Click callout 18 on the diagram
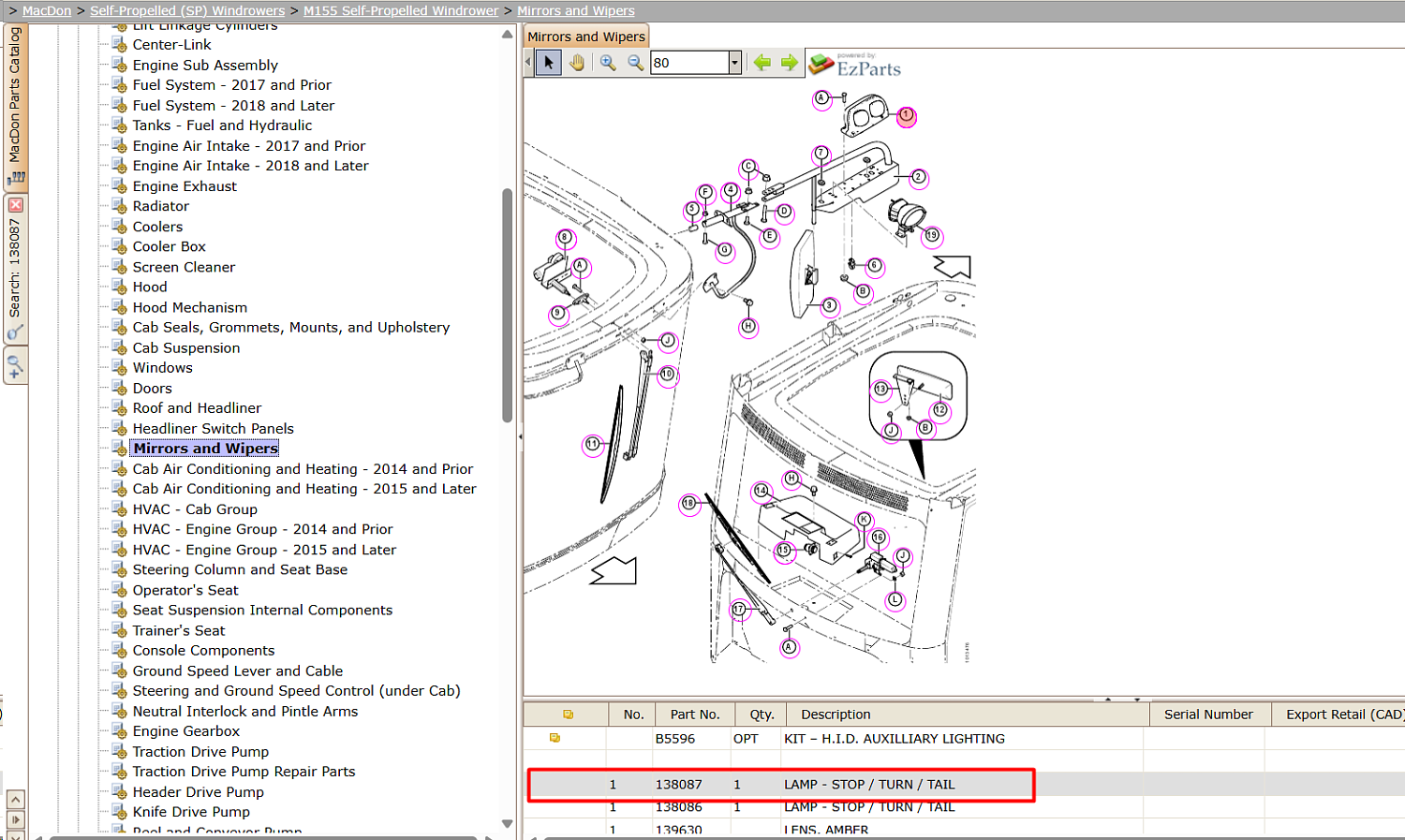This screenshot has width=1405, height=840. [x=688, y=503]
